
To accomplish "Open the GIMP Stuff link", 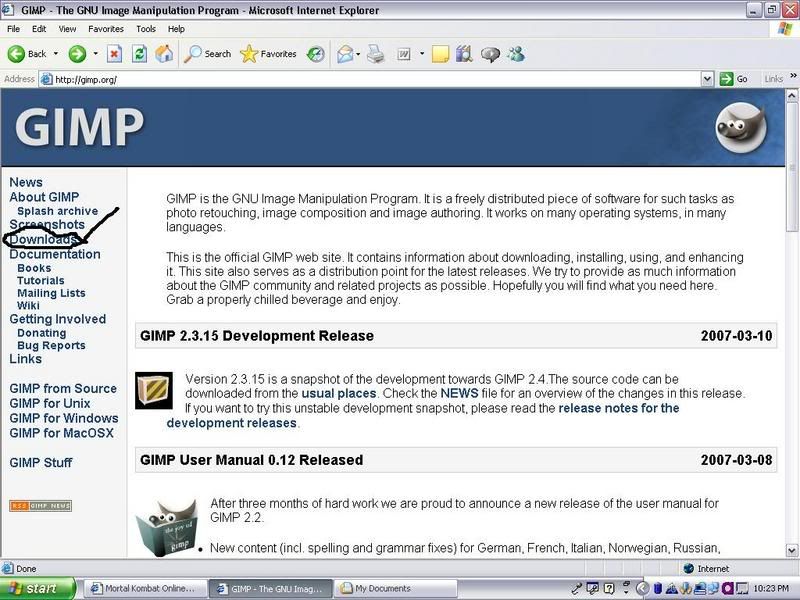I will point(41,463).
